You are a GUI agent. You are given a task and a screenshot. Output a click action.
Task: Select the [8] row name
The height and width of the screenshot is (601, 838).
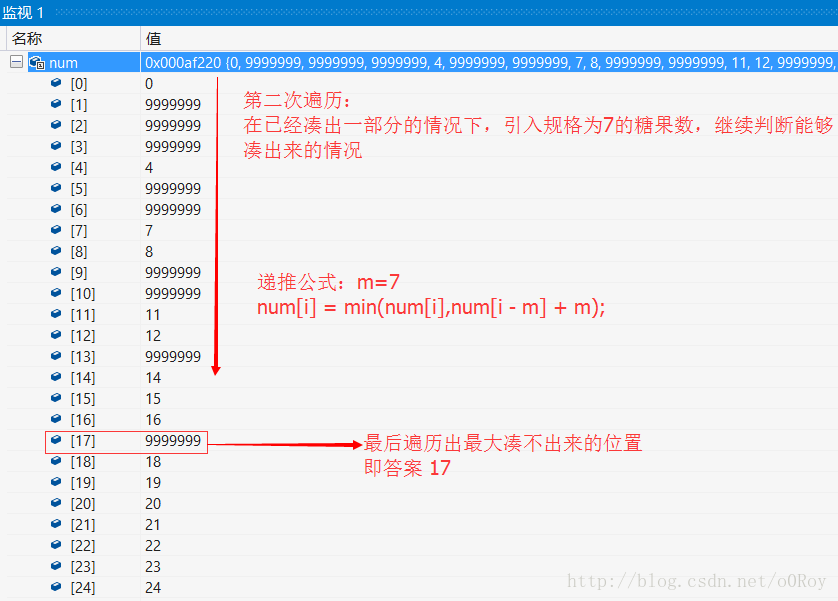coord(79,252)
